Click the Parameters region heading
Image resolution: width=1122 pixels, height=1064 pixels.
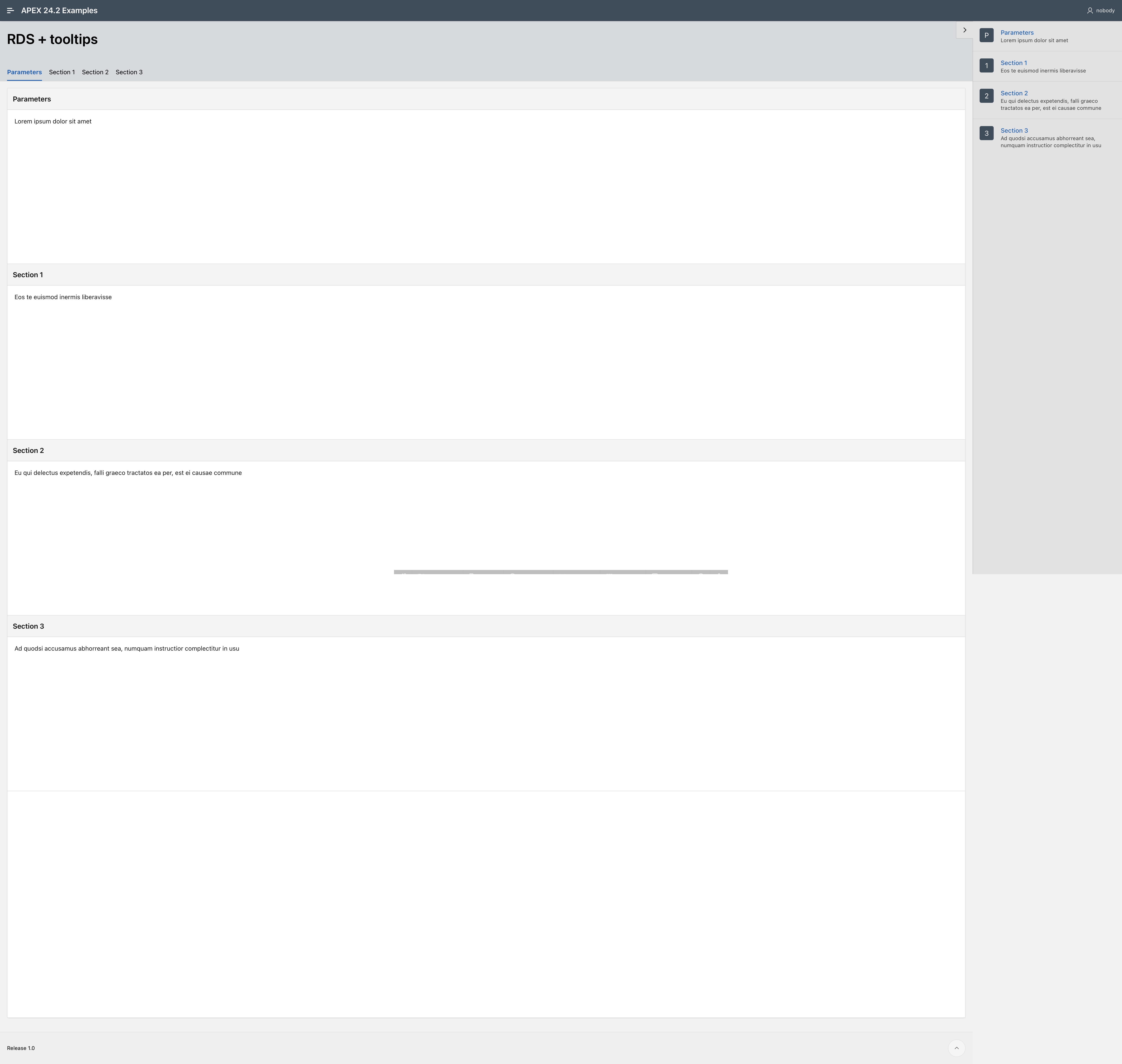(32, 99)
